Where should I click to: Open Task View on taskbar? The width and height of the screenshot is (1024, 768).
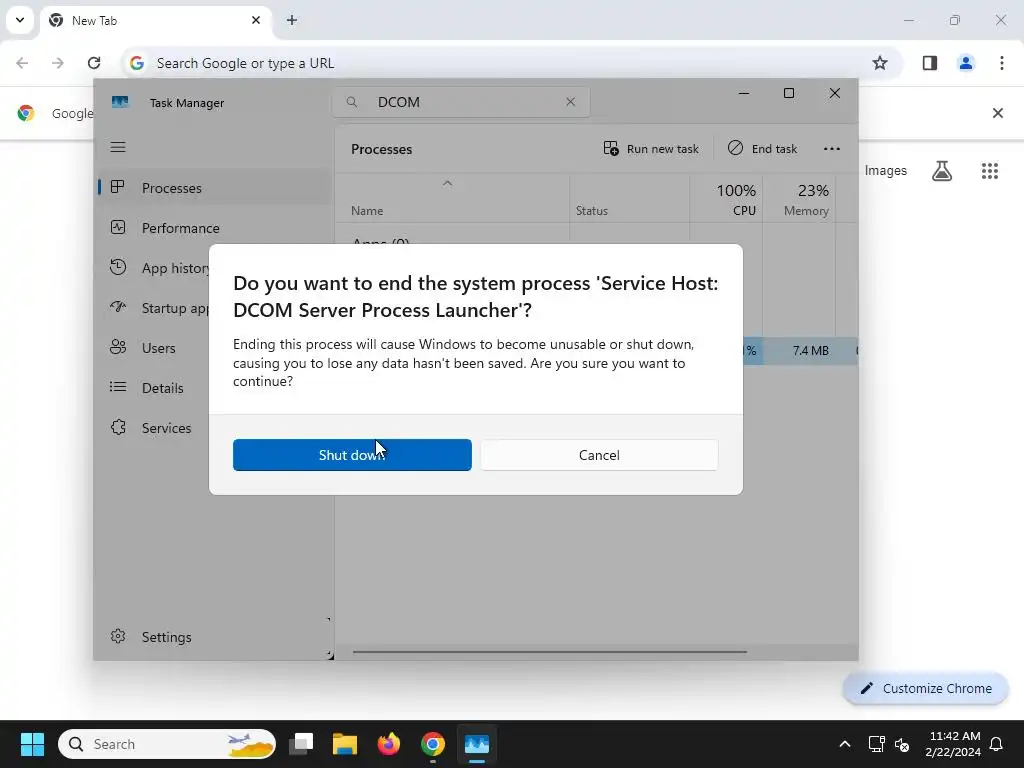(301, 744)
